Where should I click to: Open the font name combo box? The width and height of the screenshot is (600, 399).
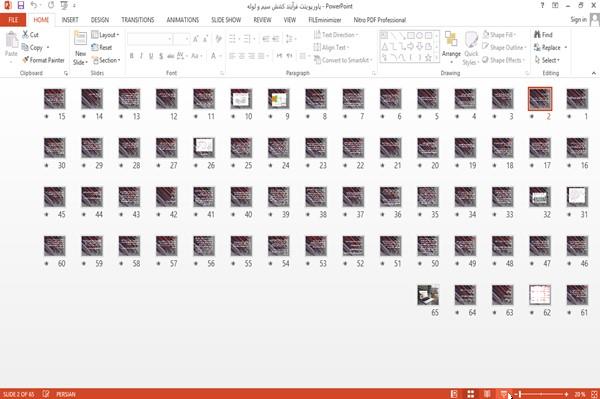coord(150,39)
